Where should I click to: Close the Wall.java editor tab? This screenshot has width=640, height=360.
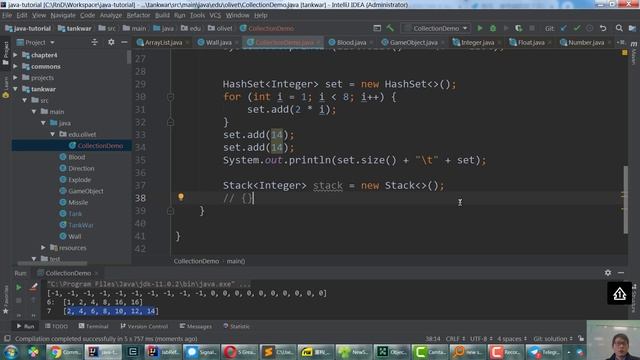(237, 42)
